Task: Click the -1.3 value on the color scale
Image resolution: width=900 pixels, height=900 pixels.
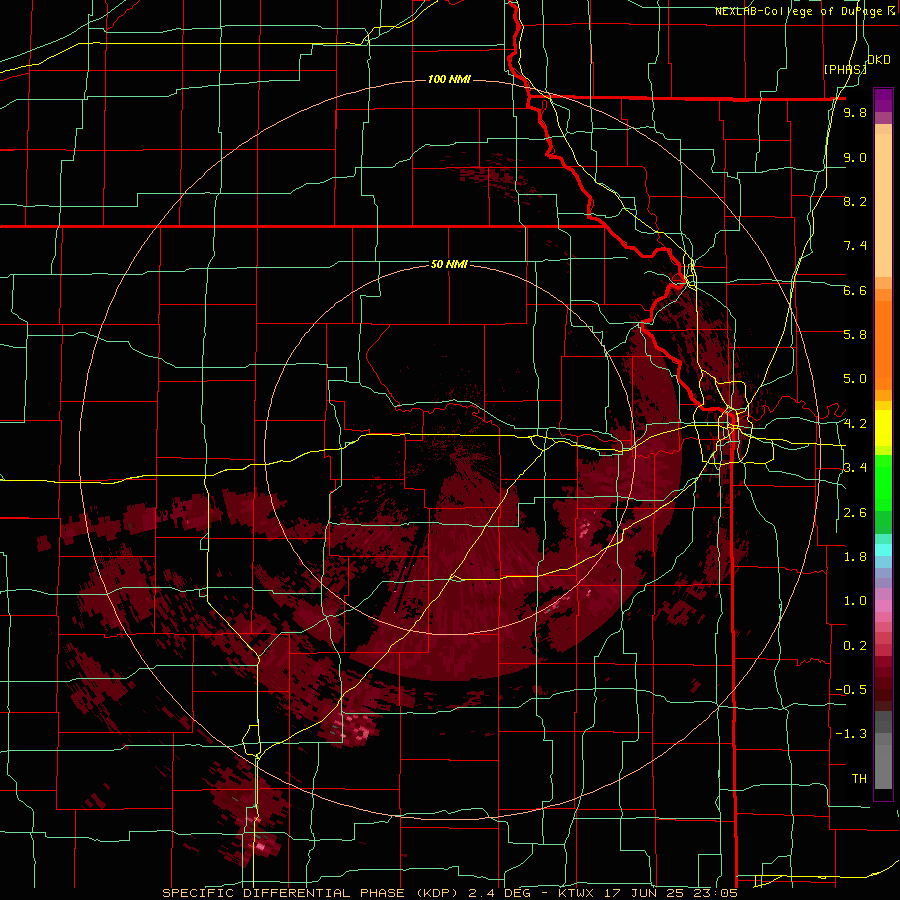Action: [x=851, y=734]
